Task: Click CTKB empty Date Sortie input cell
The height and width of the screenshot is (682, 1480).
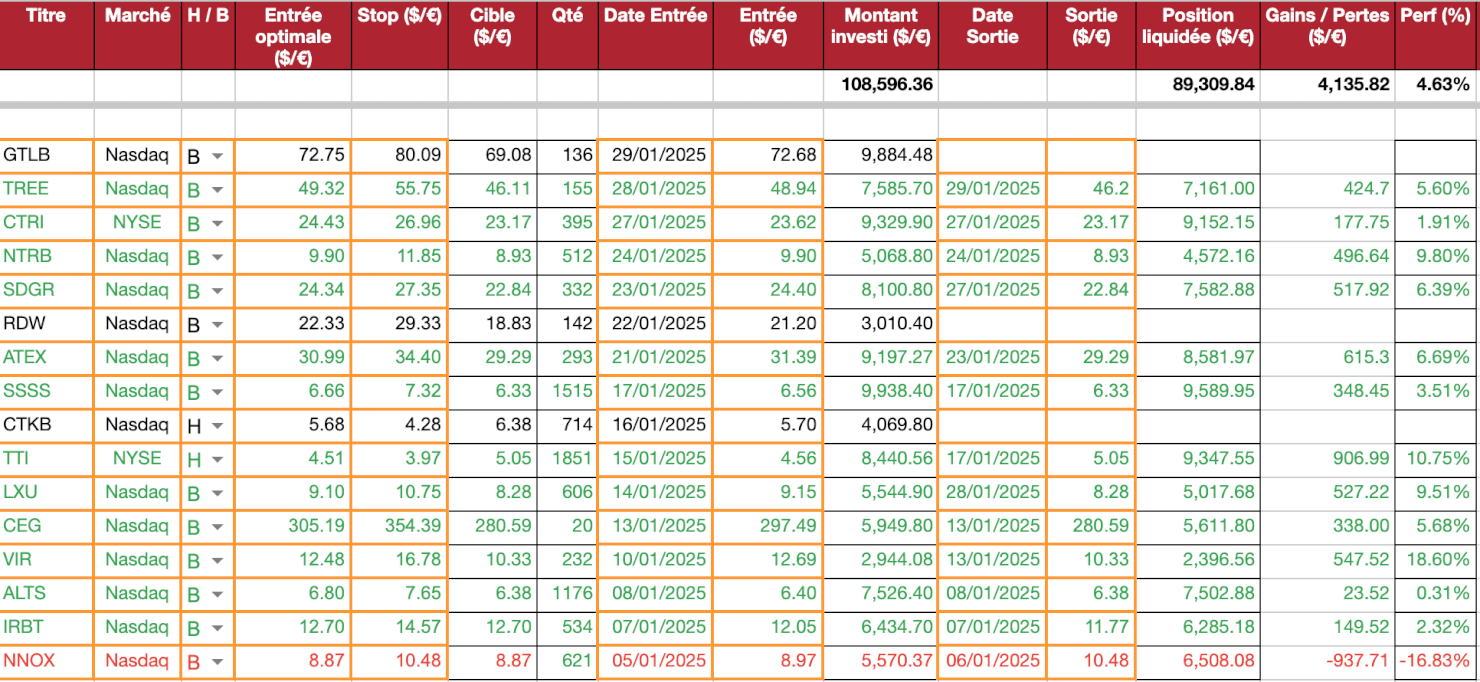Action: click(993, 425)
